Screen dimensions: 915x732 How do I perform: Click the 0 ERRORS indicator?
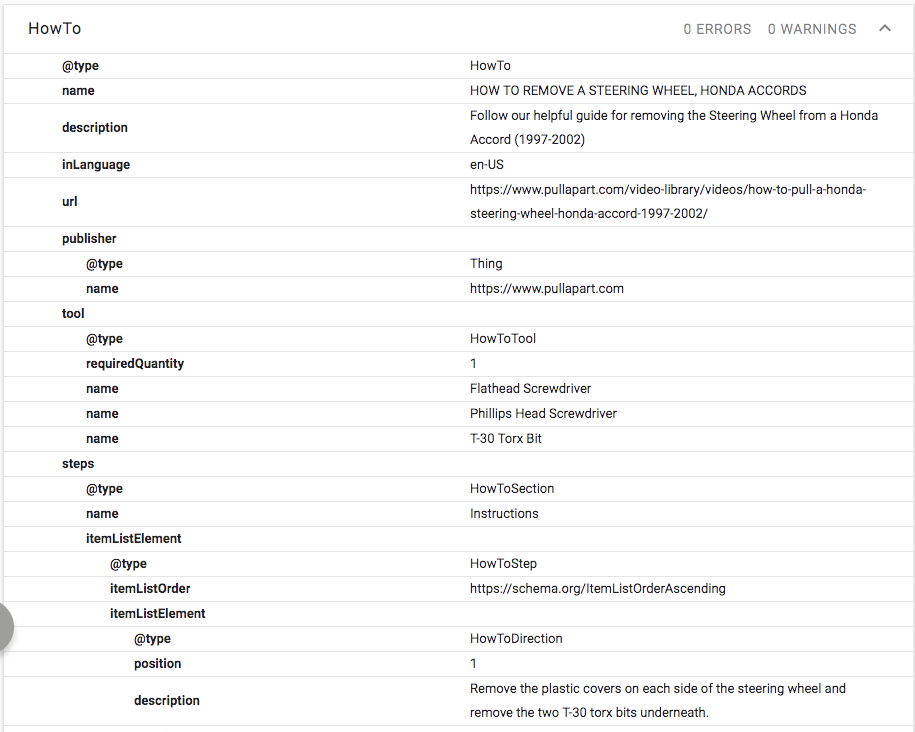click(x=717, y=29)
